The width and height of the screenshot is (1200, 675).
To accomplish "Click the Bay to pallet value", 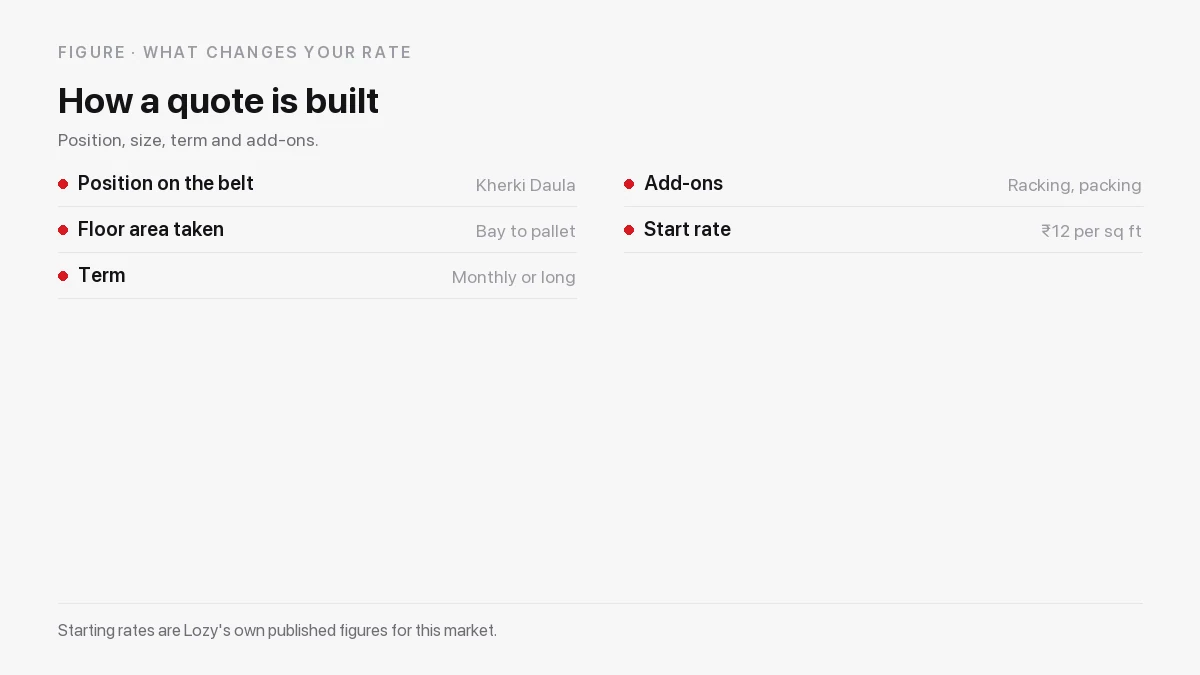I will click(526, 231).
